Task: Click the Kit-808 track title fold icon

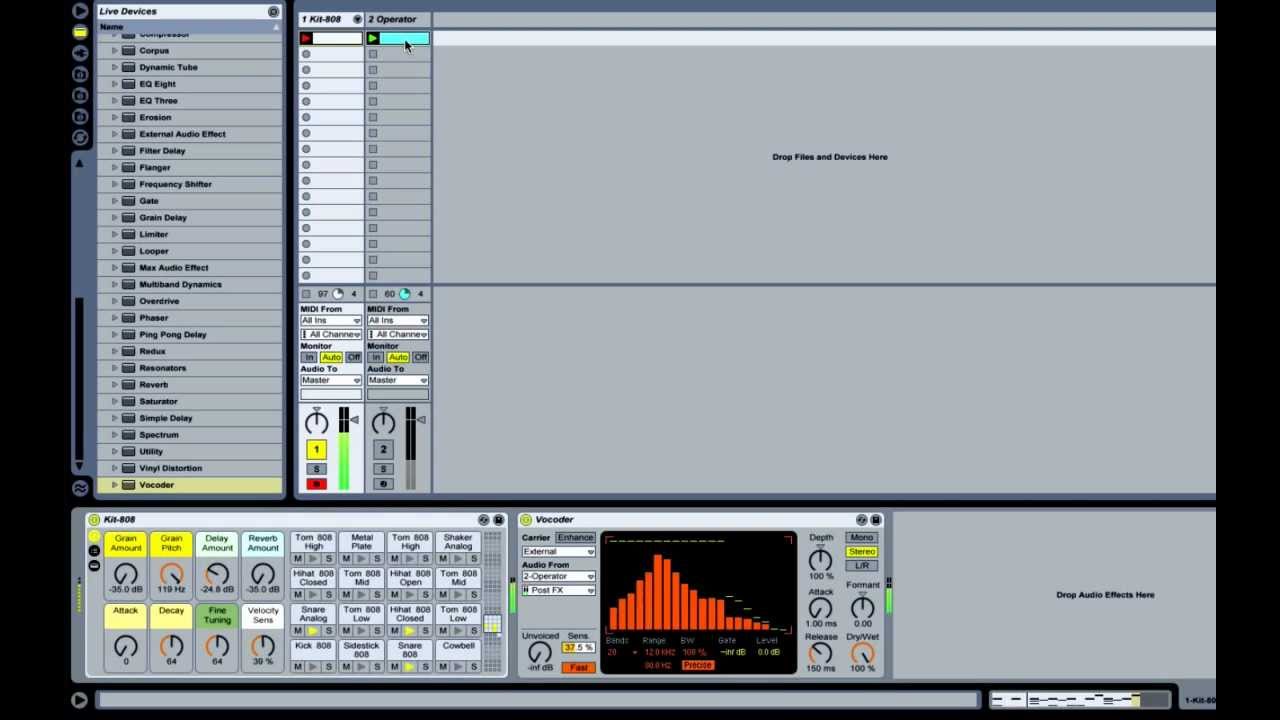Action: click(357, 19)
